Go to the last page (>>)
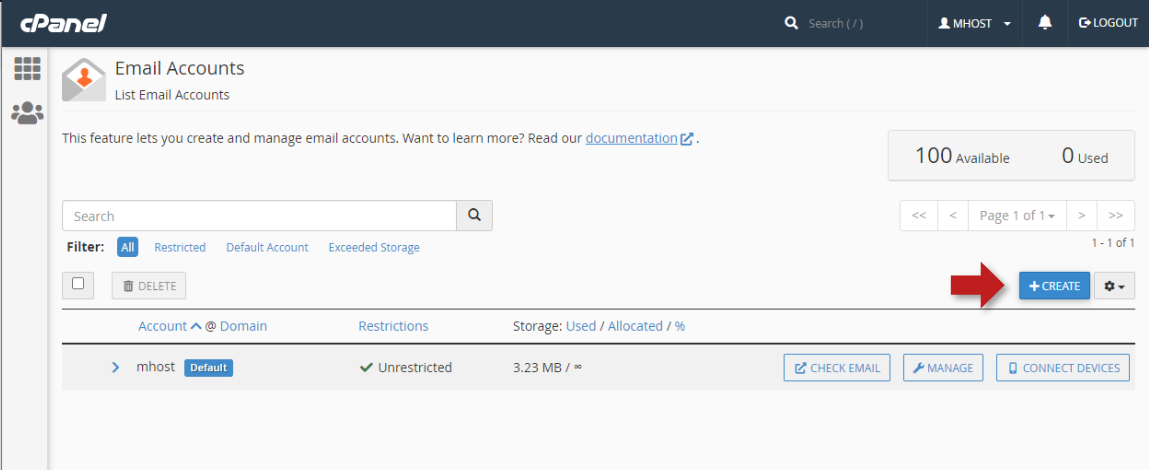This screenshot has width=1149, height=470. tap(1115, 216)
